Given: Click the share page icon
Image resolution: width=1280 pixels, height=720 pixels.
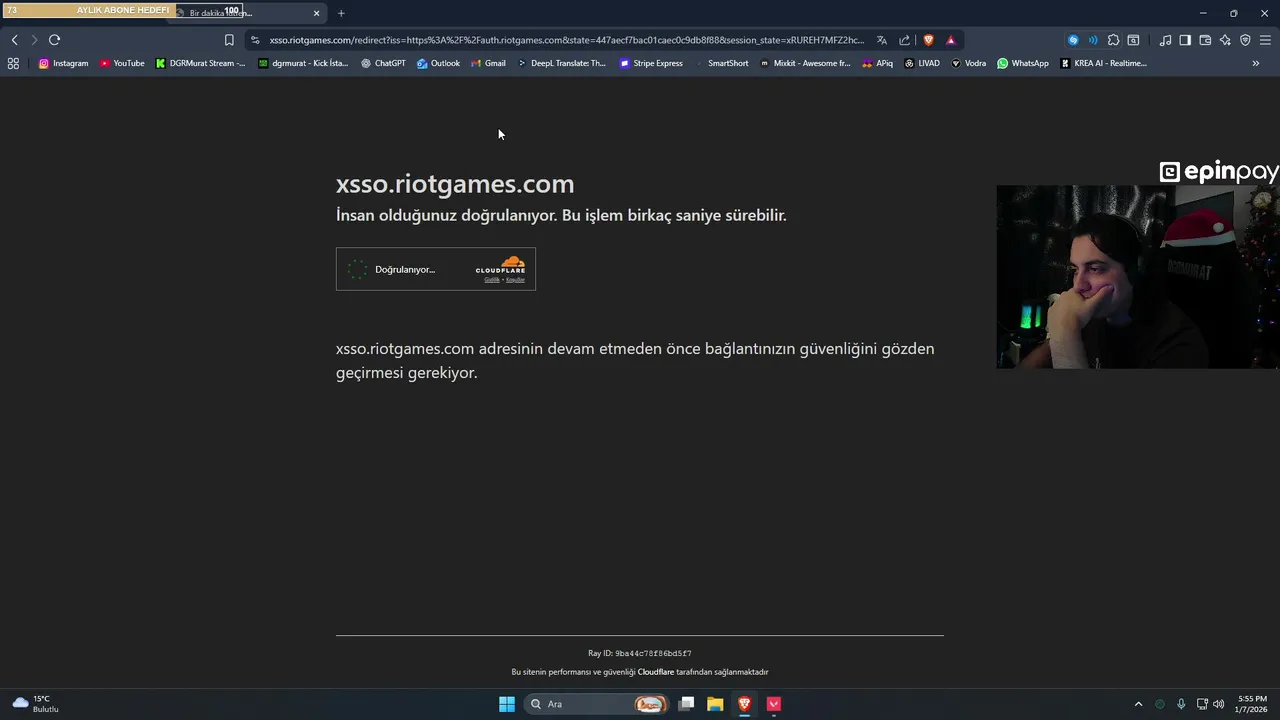Looking at the screenshot, I should click(905, 40).
